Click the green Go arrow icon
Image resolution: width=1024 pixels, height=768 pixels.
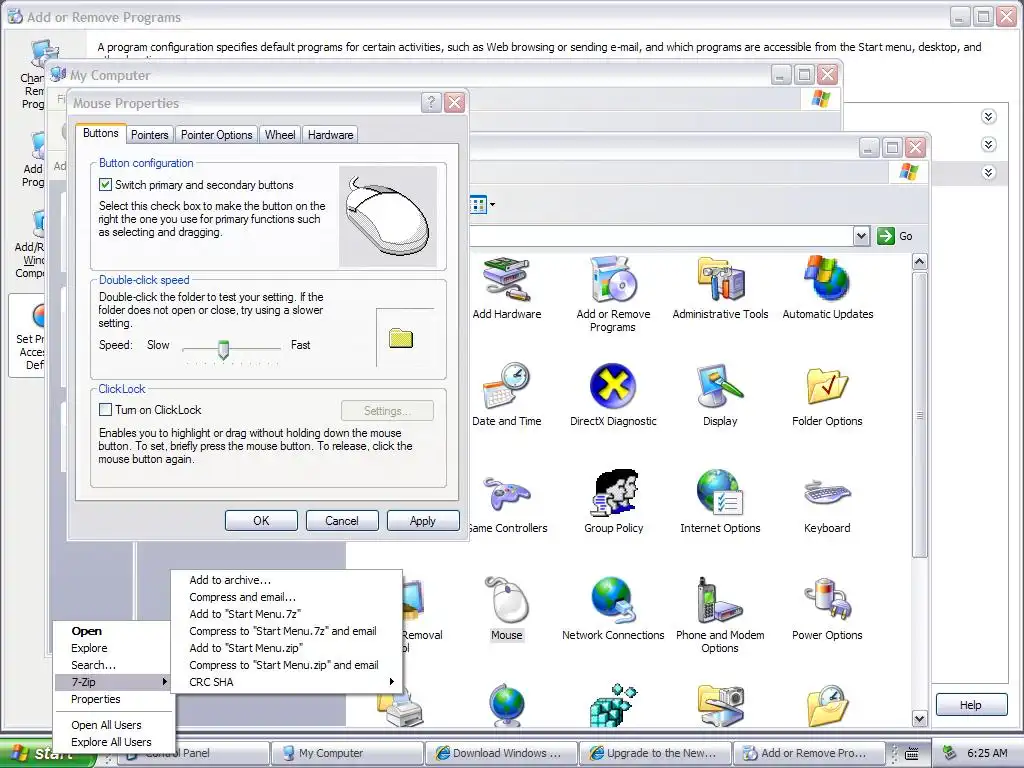(886, 236)
